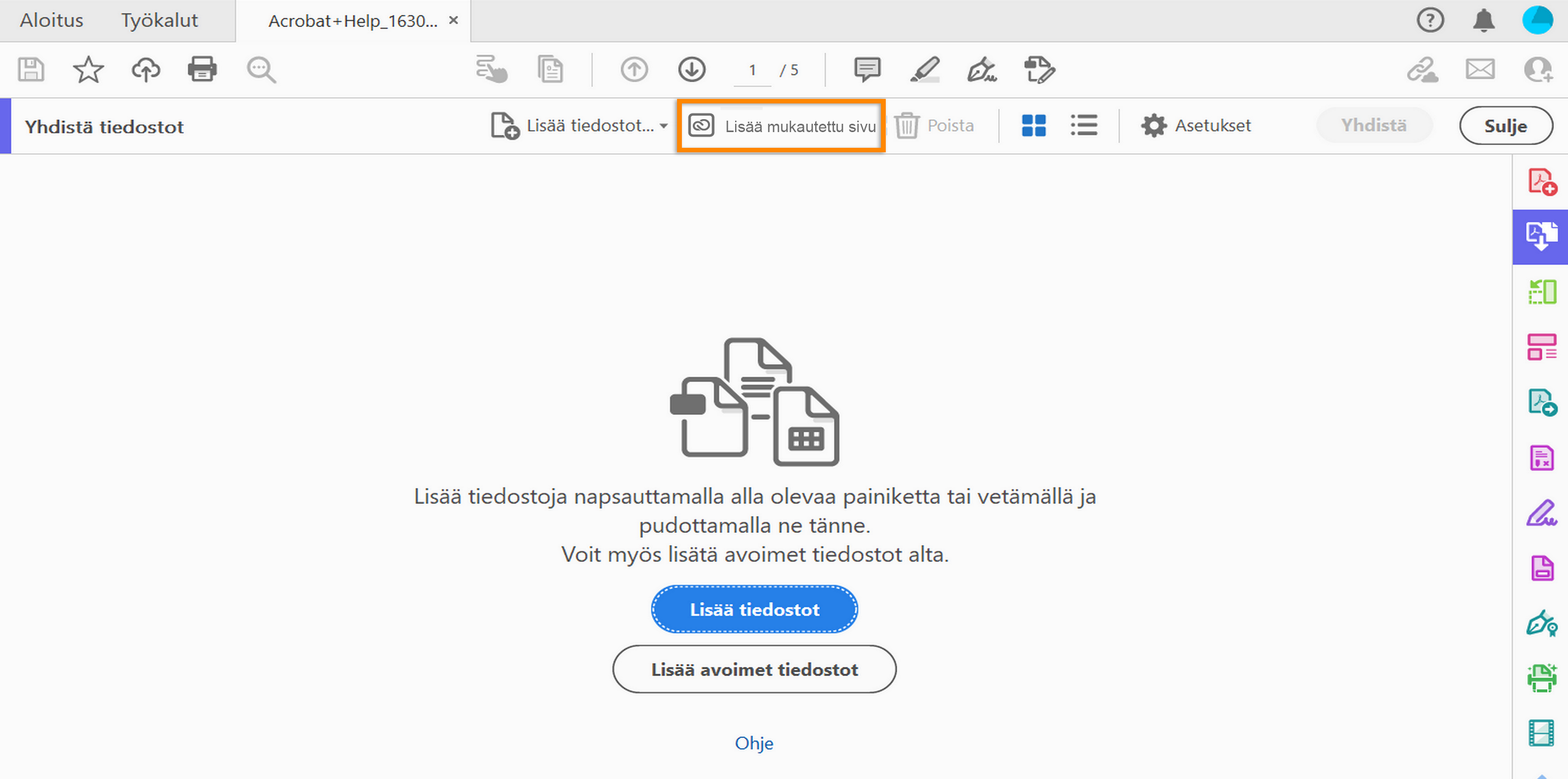Image resolution: width=1568 pixels, height=779 pixels.
Task: Switch to list view
Action: point(1084,126)
